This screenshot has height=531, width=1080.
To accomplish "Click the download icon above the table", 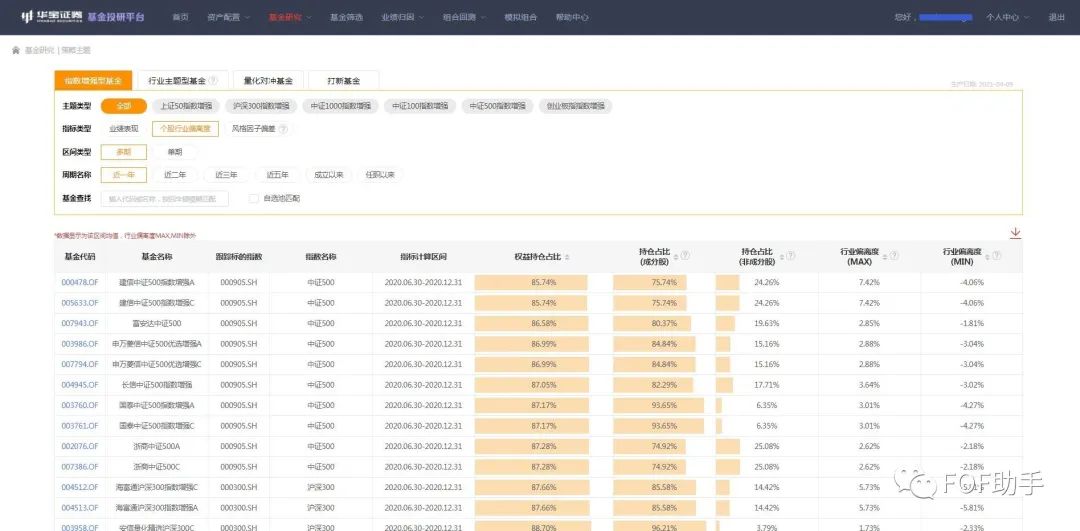I will [1015, 233].
